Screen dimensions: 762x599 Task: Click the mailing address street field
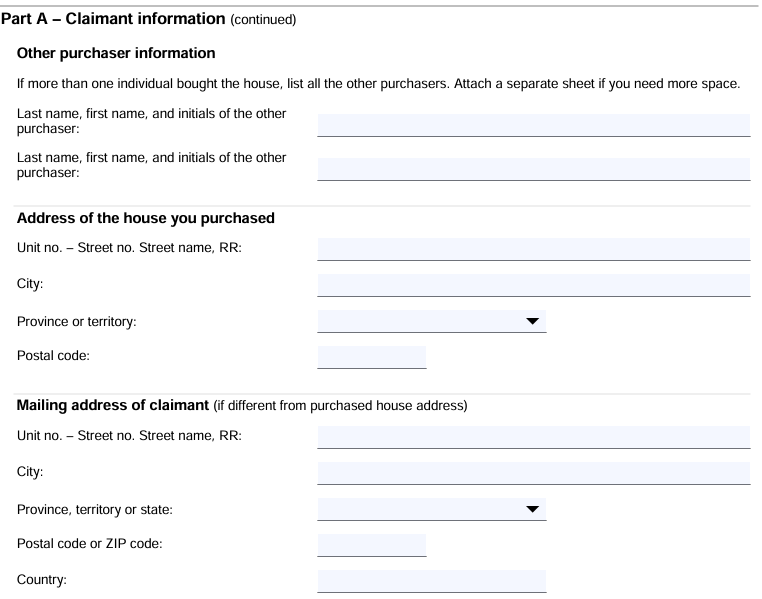(x=533, y=436)
